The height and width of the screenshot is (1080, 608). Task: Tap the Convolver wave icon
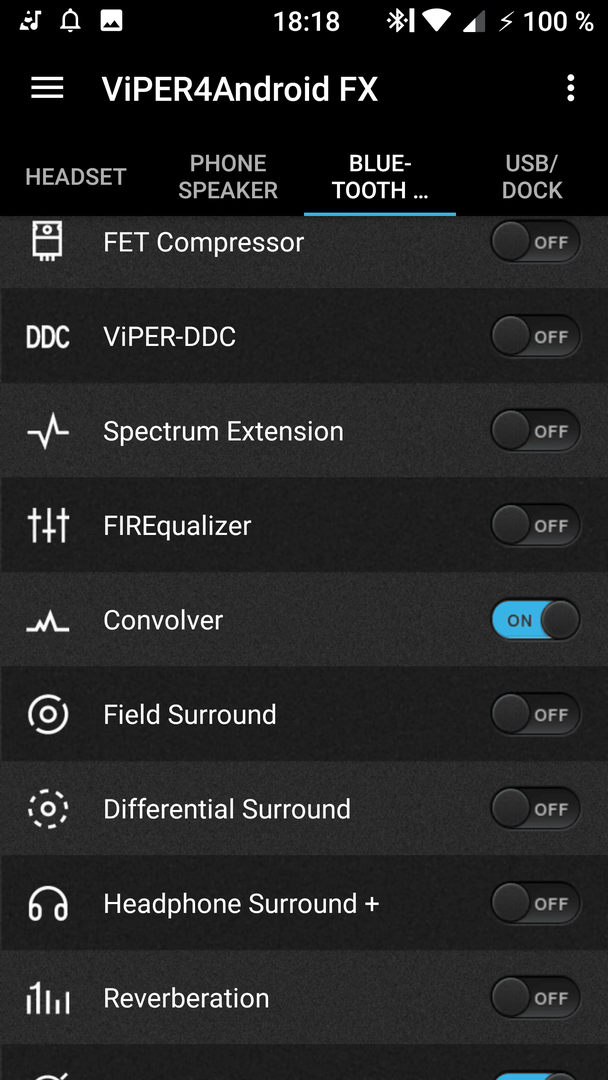point(47,621)
